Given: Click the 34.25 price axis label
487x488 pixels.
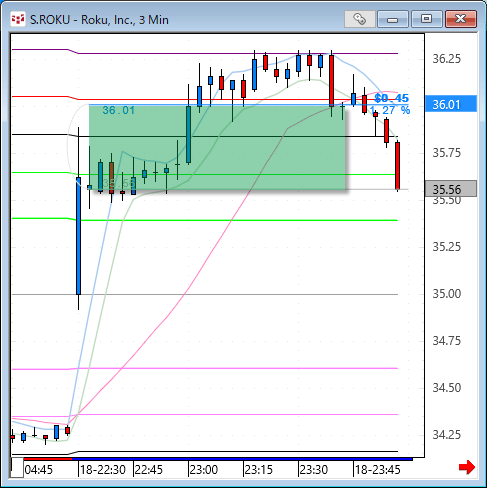Looking at the screenshot, I should 446,435.
